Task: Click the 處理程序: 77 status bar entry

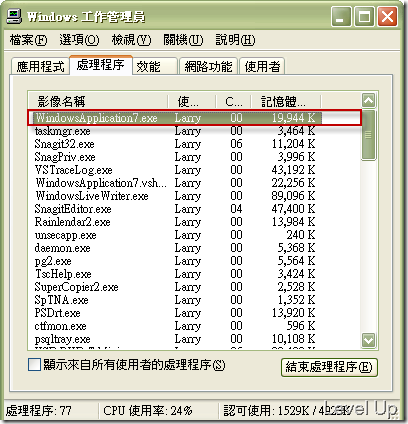Action: coord(39,410)
